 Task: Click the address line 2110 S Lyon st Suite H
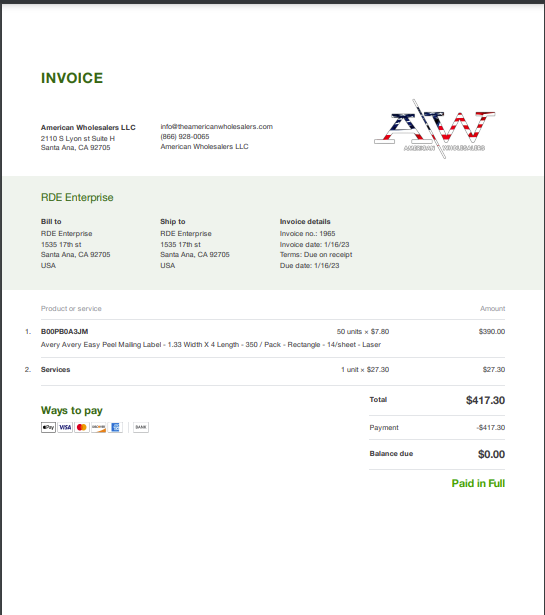point(78,138)
